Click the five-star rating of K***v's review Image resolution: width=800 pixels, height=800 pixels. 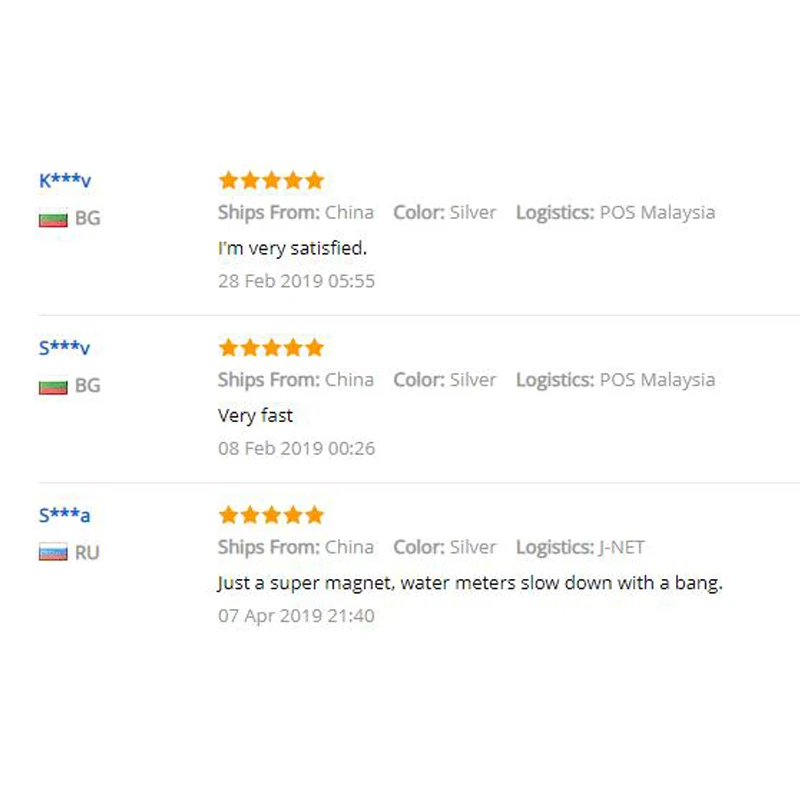pyautogui.click(x=271, y=180)
